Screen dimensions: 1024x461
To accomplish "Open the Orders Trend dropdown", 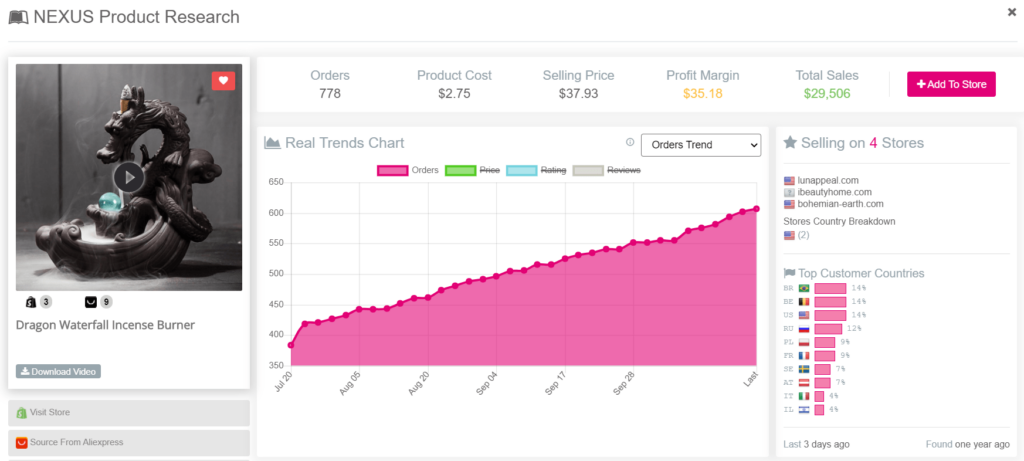I will tap(700, 145).
